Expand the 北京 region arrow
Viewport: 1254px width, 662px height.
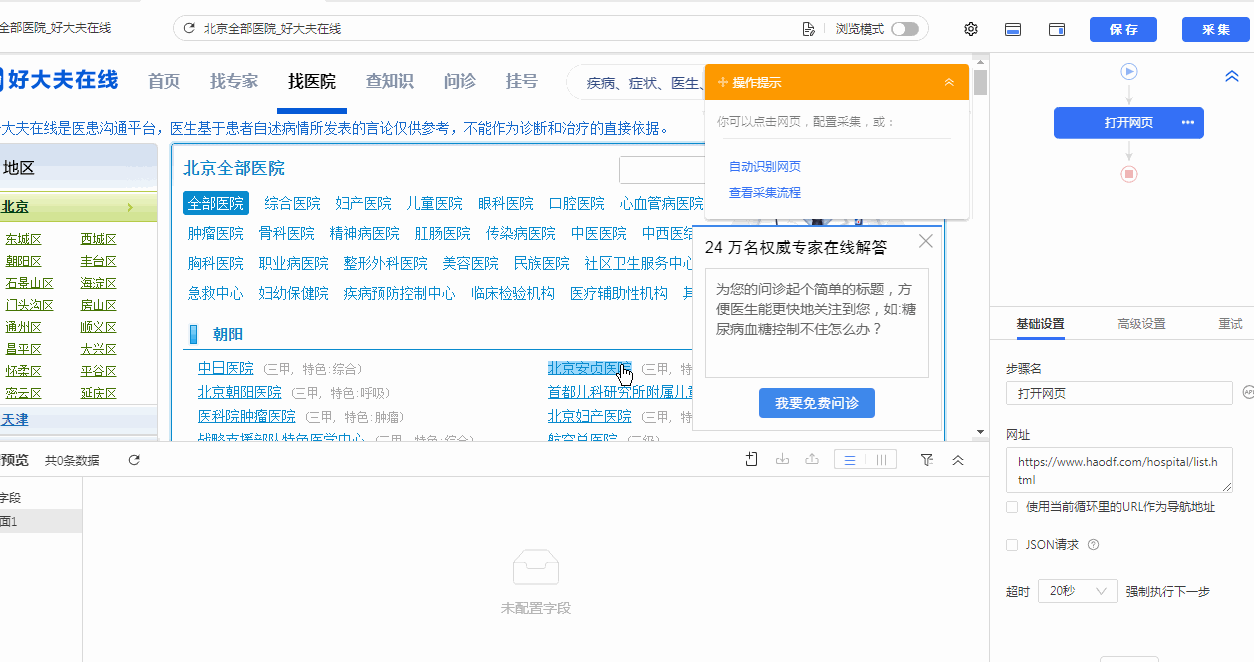(130, 208)
